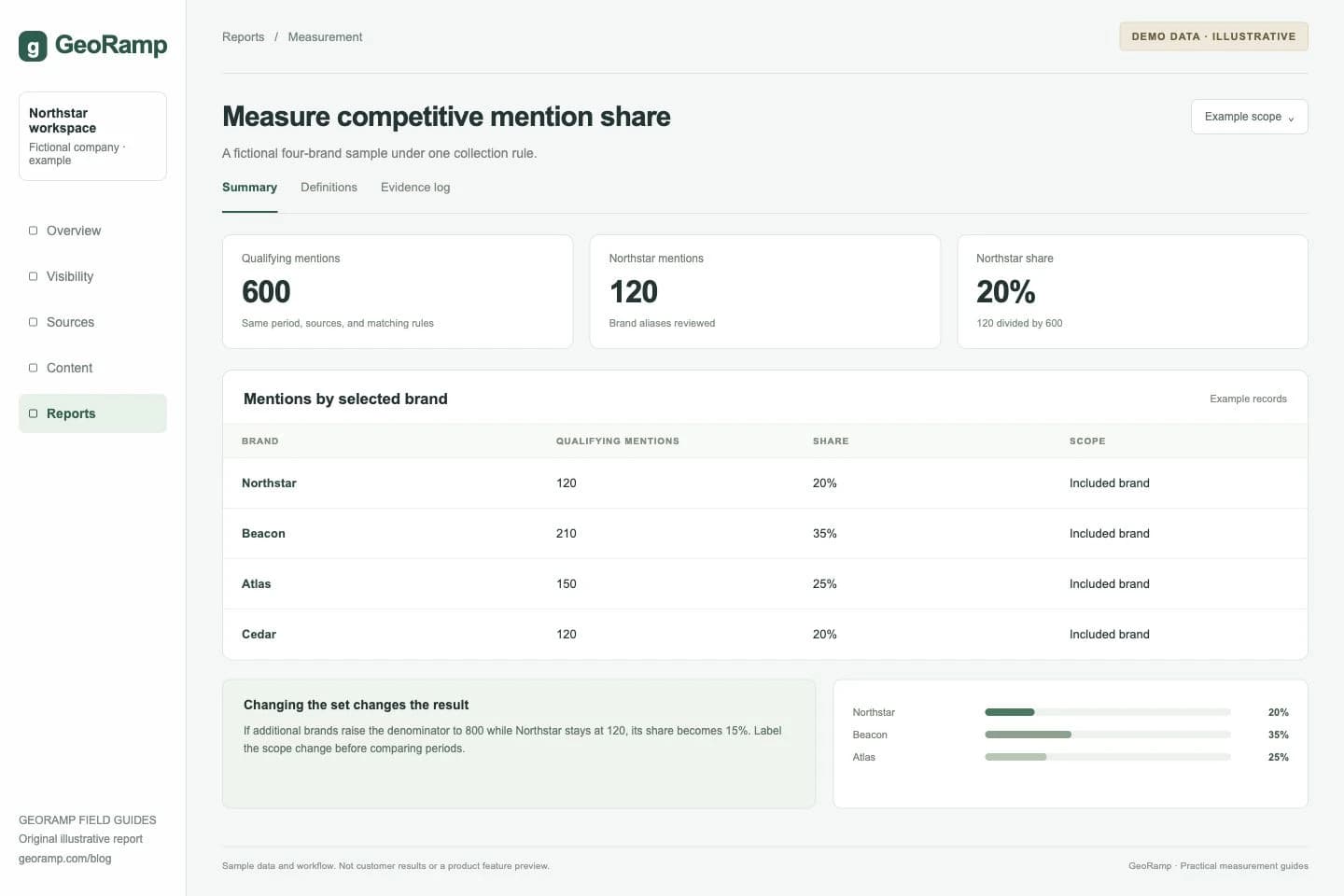Click the 35% share cell for Beacon
Image resolution: width=1344 pixels, height=896 pixels.
(824, 534)
